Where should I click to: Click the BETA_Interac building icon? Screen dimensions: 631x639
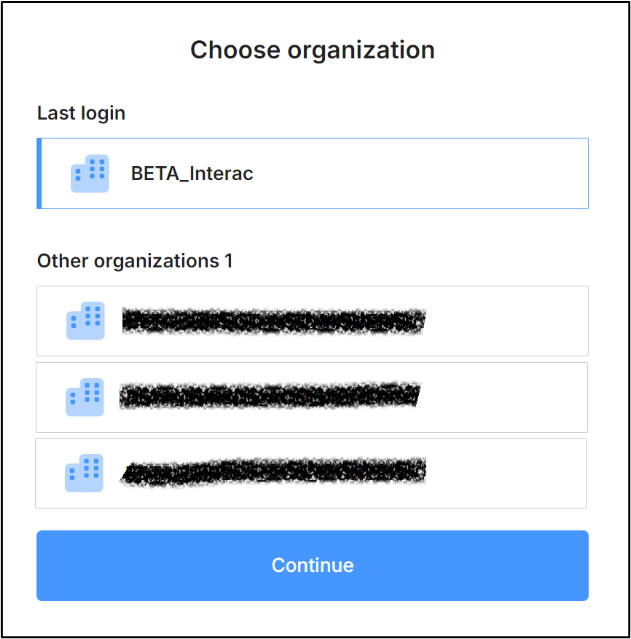pos(90,174)
